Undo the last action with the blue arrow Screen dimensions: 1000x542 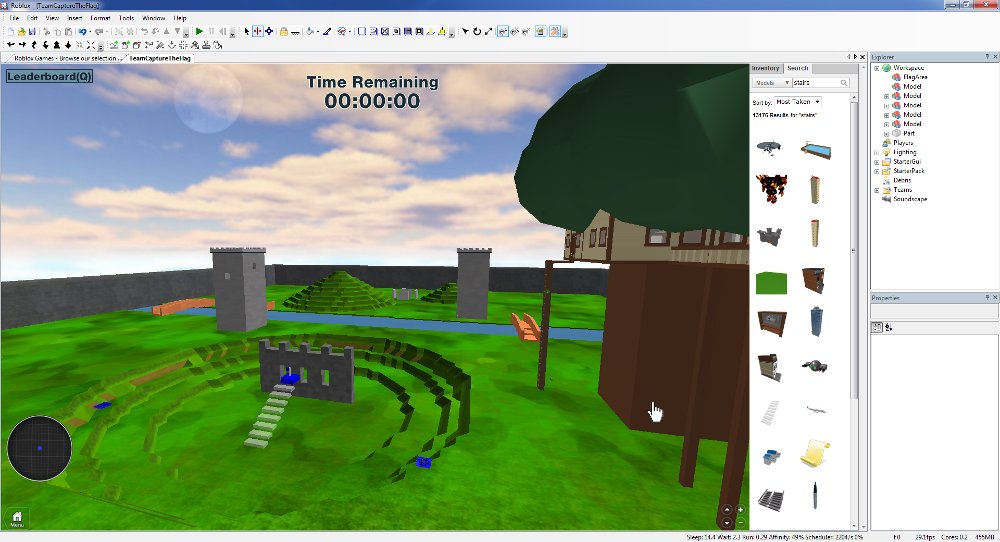pyautogui.click(x=82, y=31)
